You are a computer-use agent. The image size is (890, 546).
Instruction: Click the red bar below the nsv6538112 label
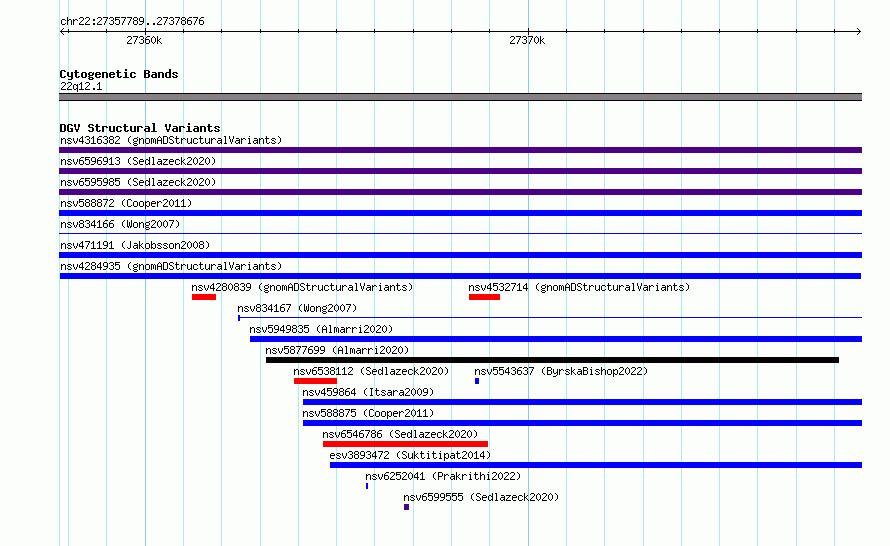point(315,381)
